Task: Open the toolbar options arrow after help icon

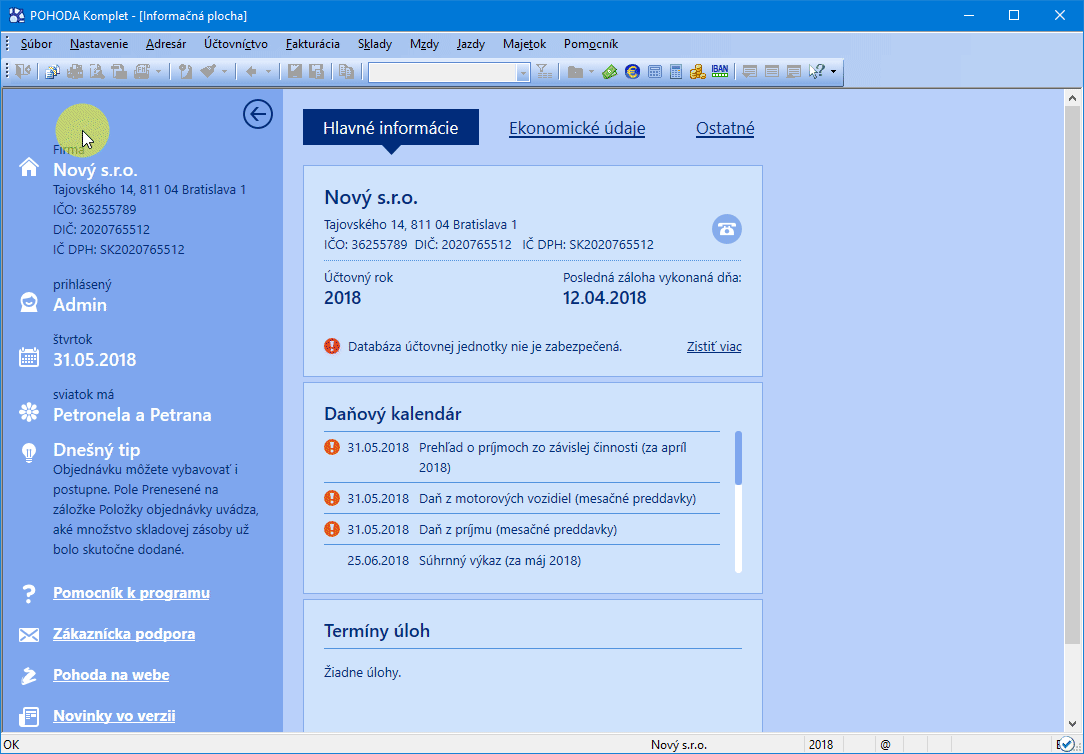Action: point(833,71)
